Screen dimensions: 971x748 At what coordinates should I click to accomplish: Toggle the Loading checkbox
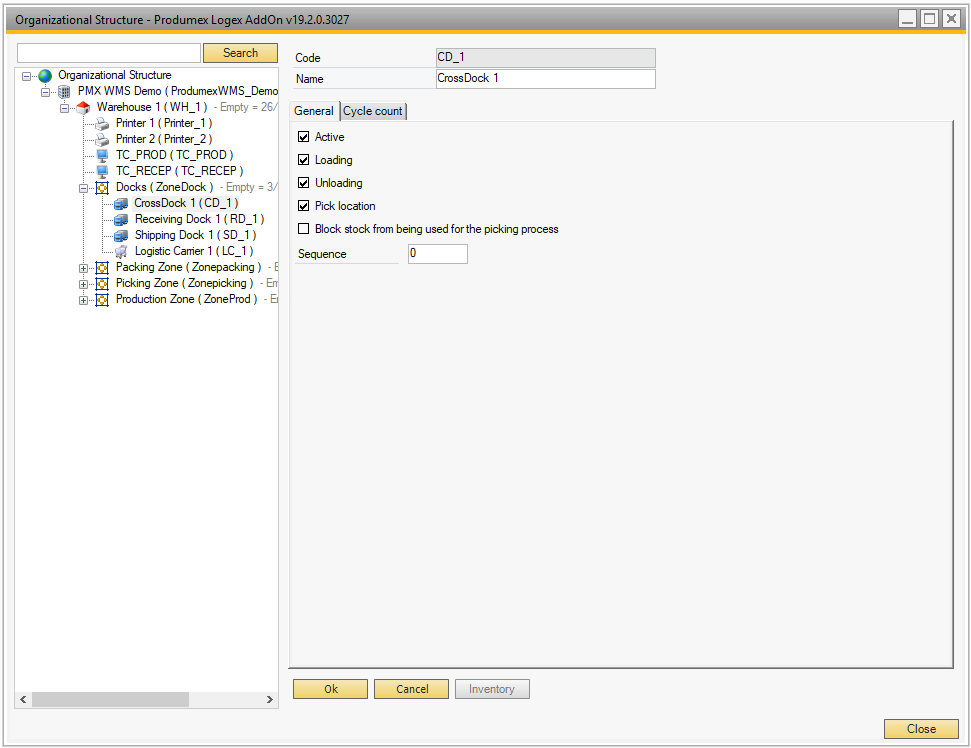tap(304, 160)
